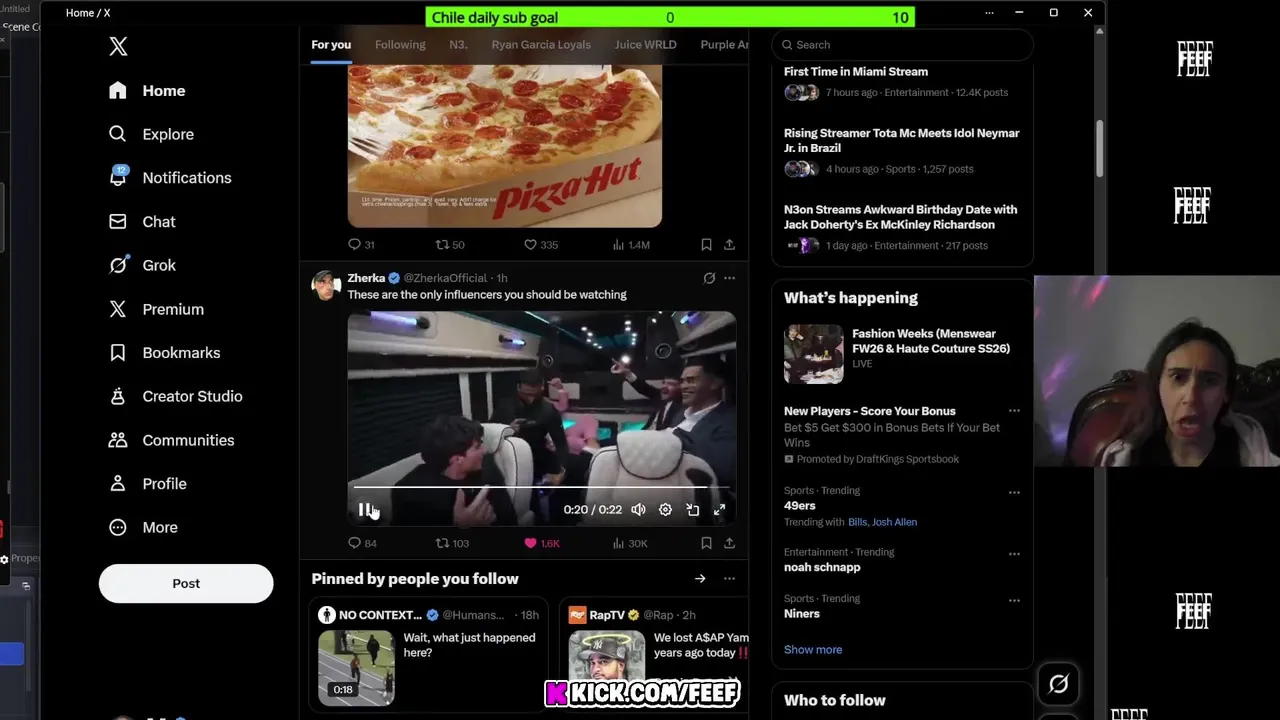Reply to the Pizza Hut post
Screen dimensions: 1280x720
coord(361,245)
